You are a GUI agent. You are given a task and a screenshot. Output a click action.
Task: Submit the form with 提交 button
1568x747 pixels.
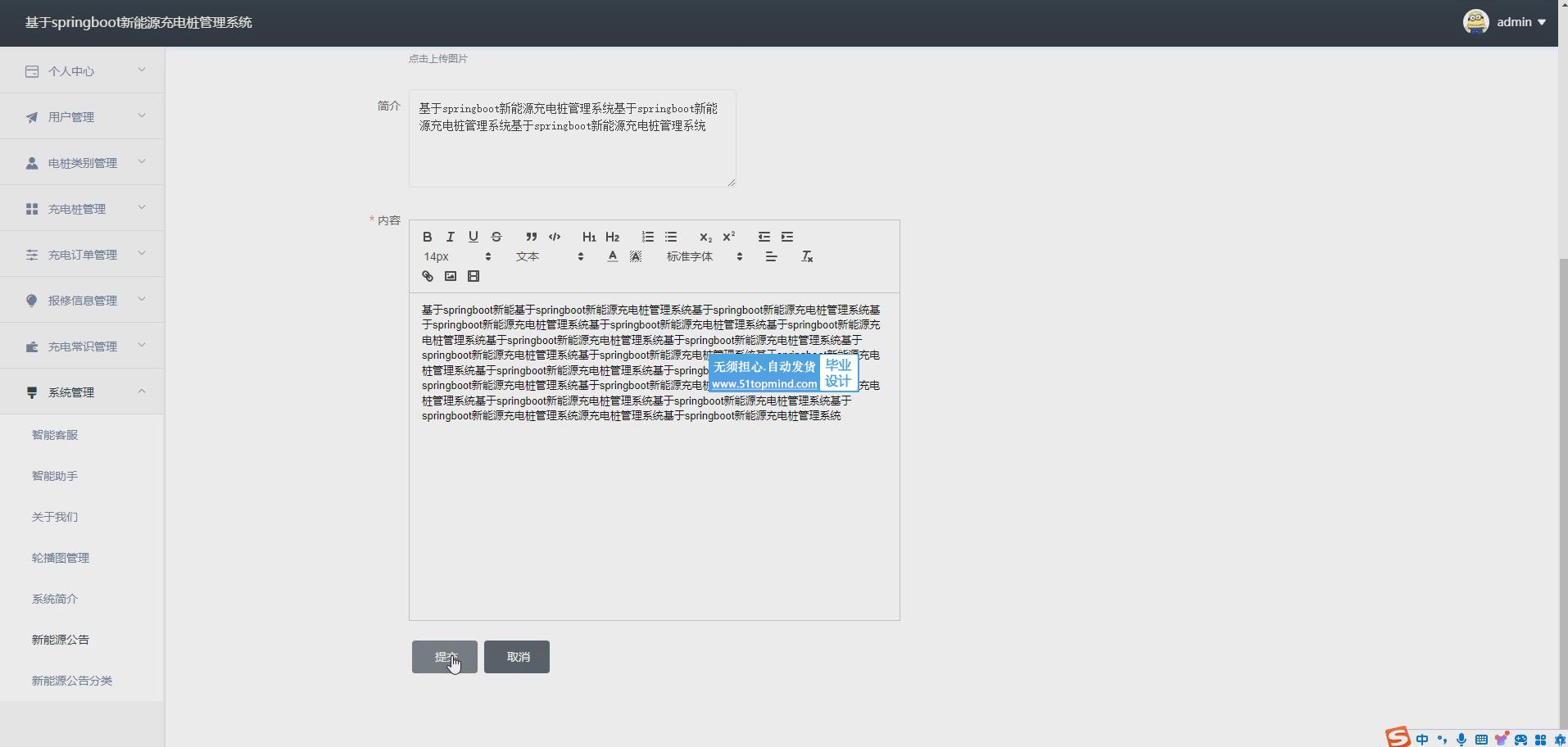(445, 657)
